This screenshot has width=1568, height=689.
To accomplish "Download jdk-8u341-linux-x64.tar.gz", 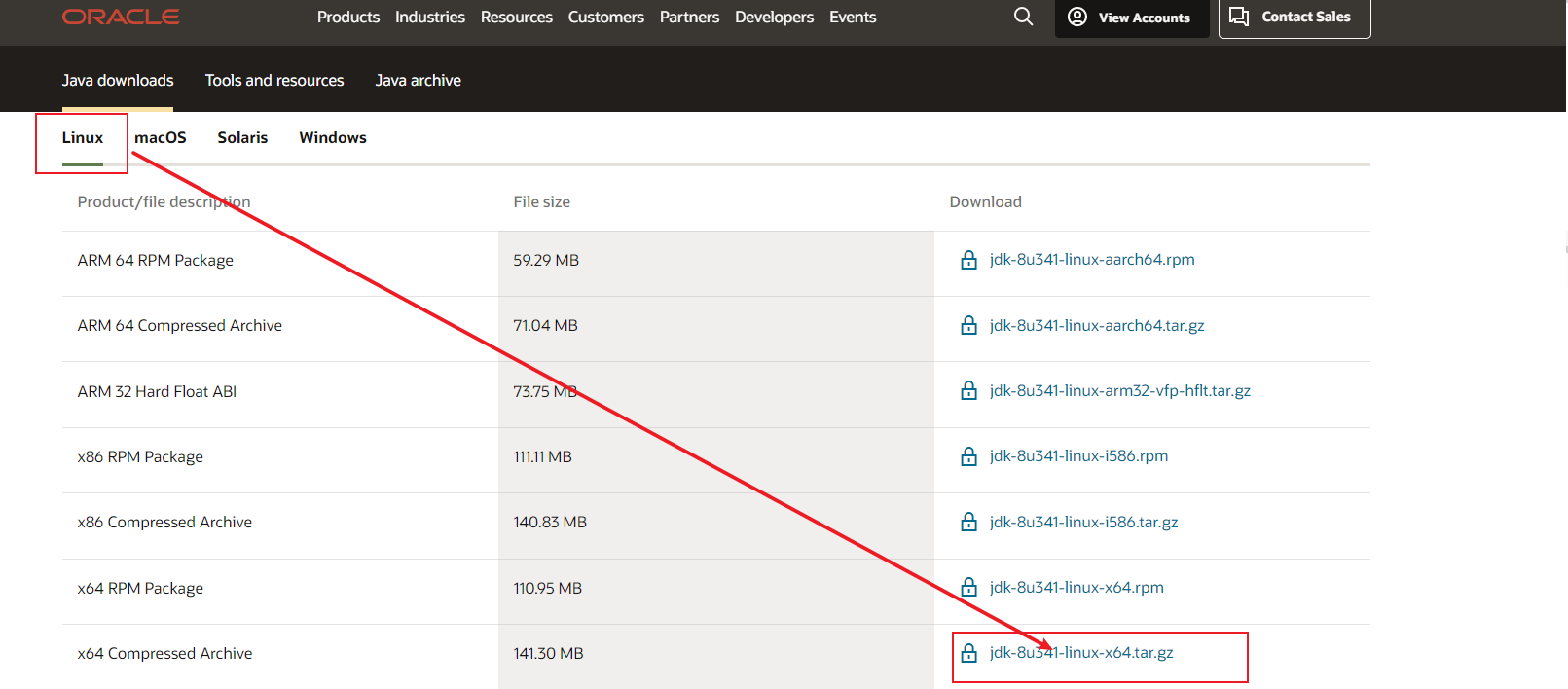I will (x=1081, y=652).
